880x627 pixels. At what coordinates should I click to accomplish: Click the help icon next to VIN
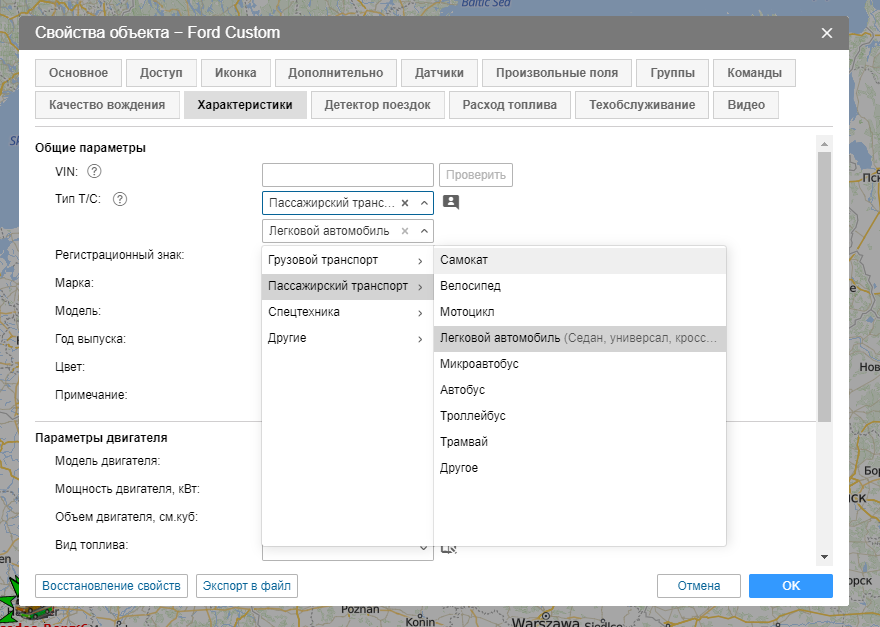95,172
